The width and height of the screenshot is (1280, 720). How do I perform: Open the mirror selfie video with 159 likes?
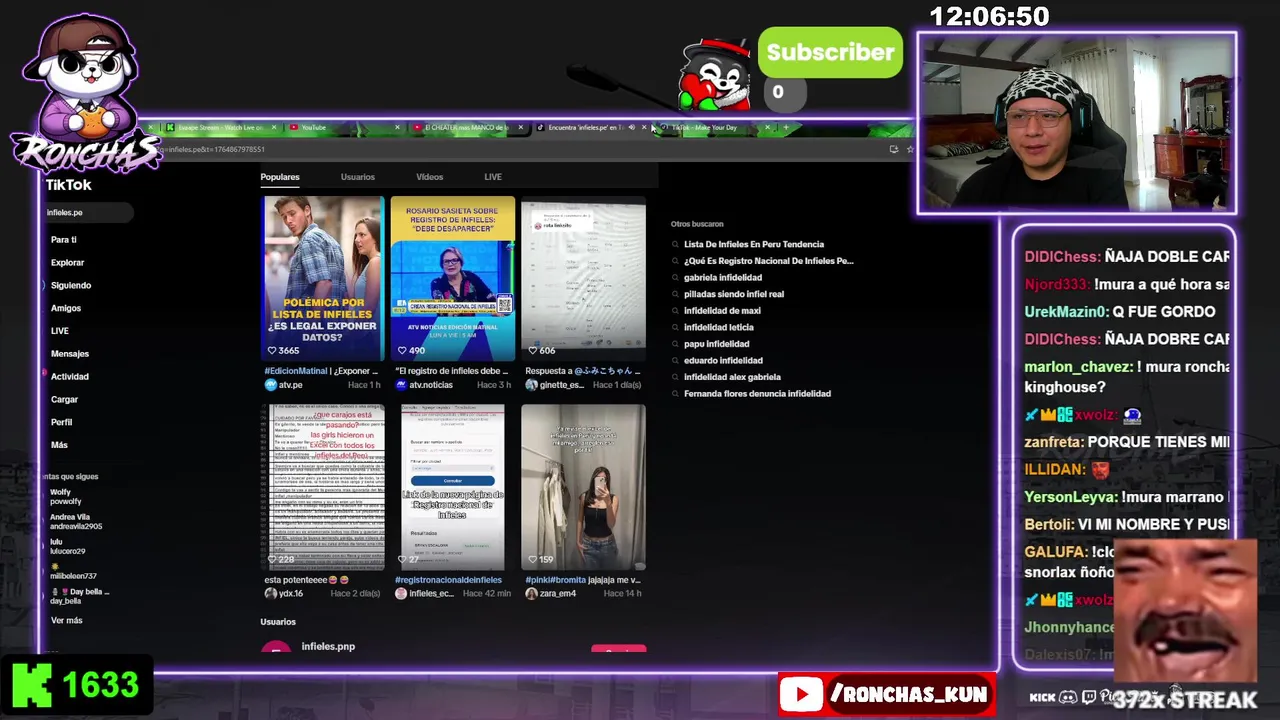(583, 487)
